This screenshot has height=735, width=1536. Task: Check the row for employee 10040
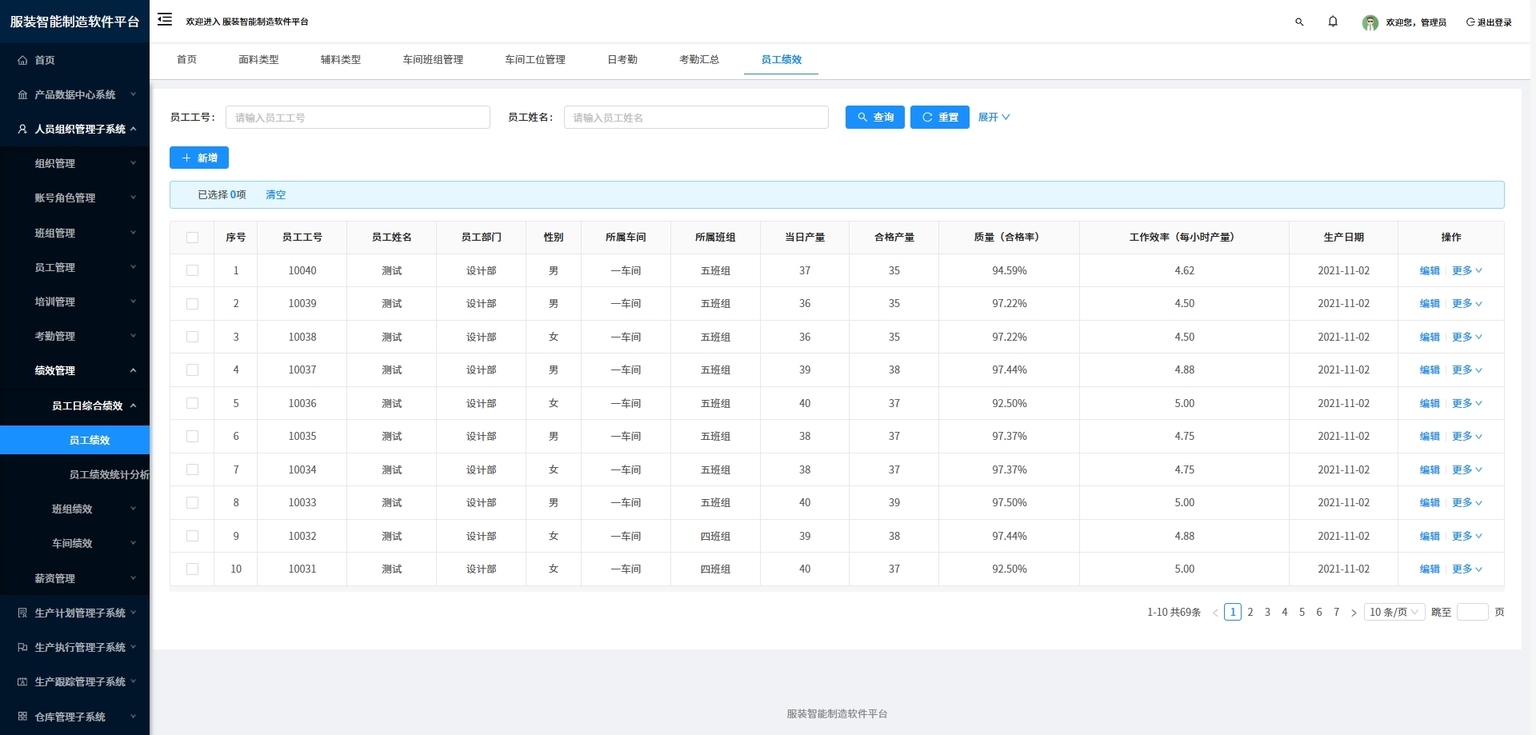192,270
